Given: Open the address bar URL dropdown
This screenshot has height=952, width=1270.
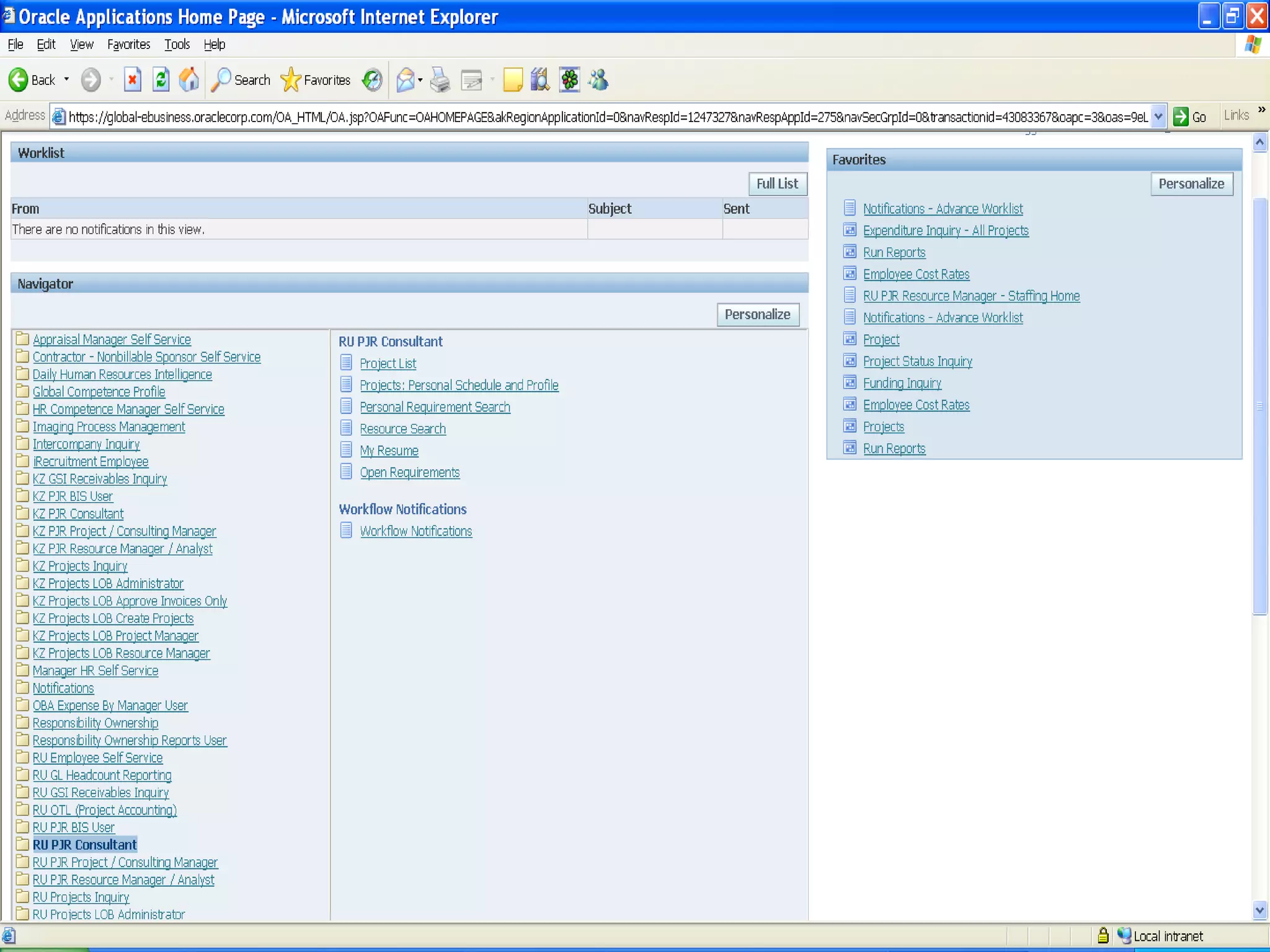Looking at the screenshot, I should 1158,116.
